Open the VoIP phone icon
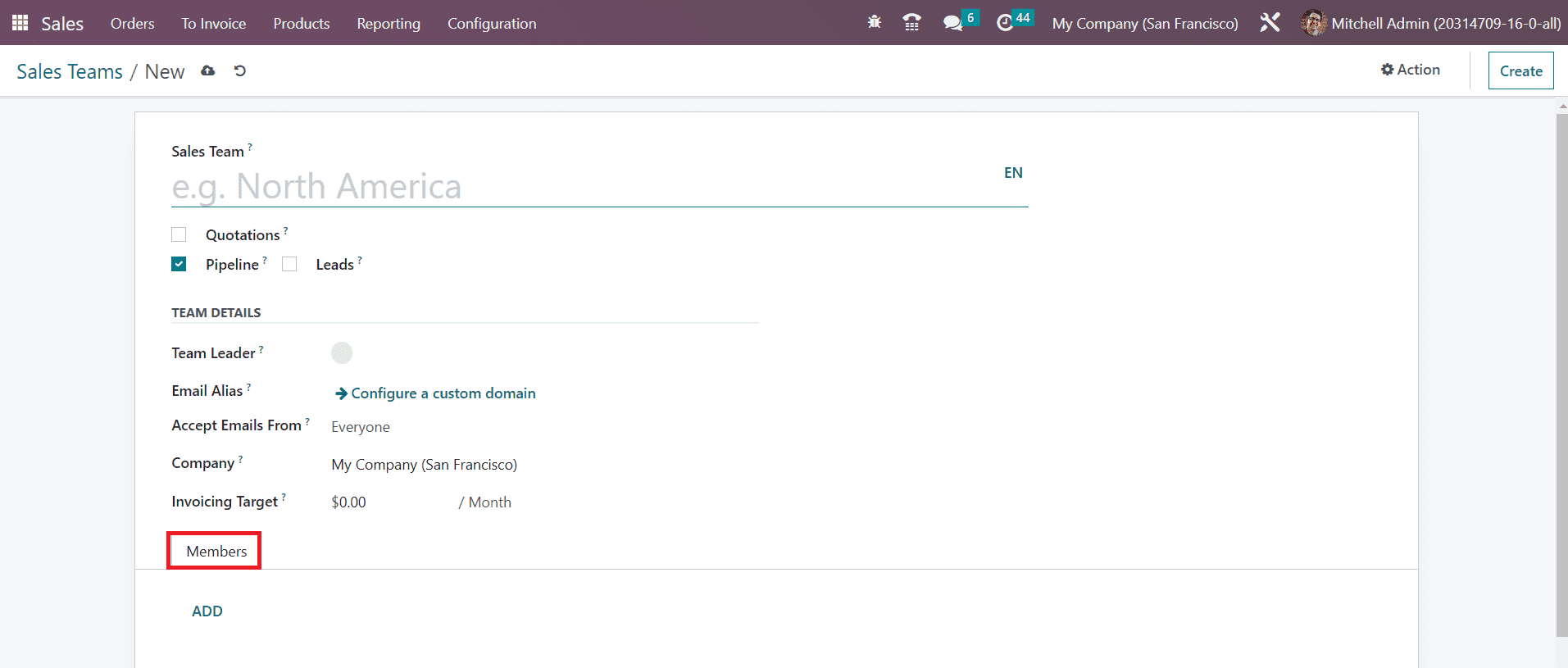 (911, 23)
